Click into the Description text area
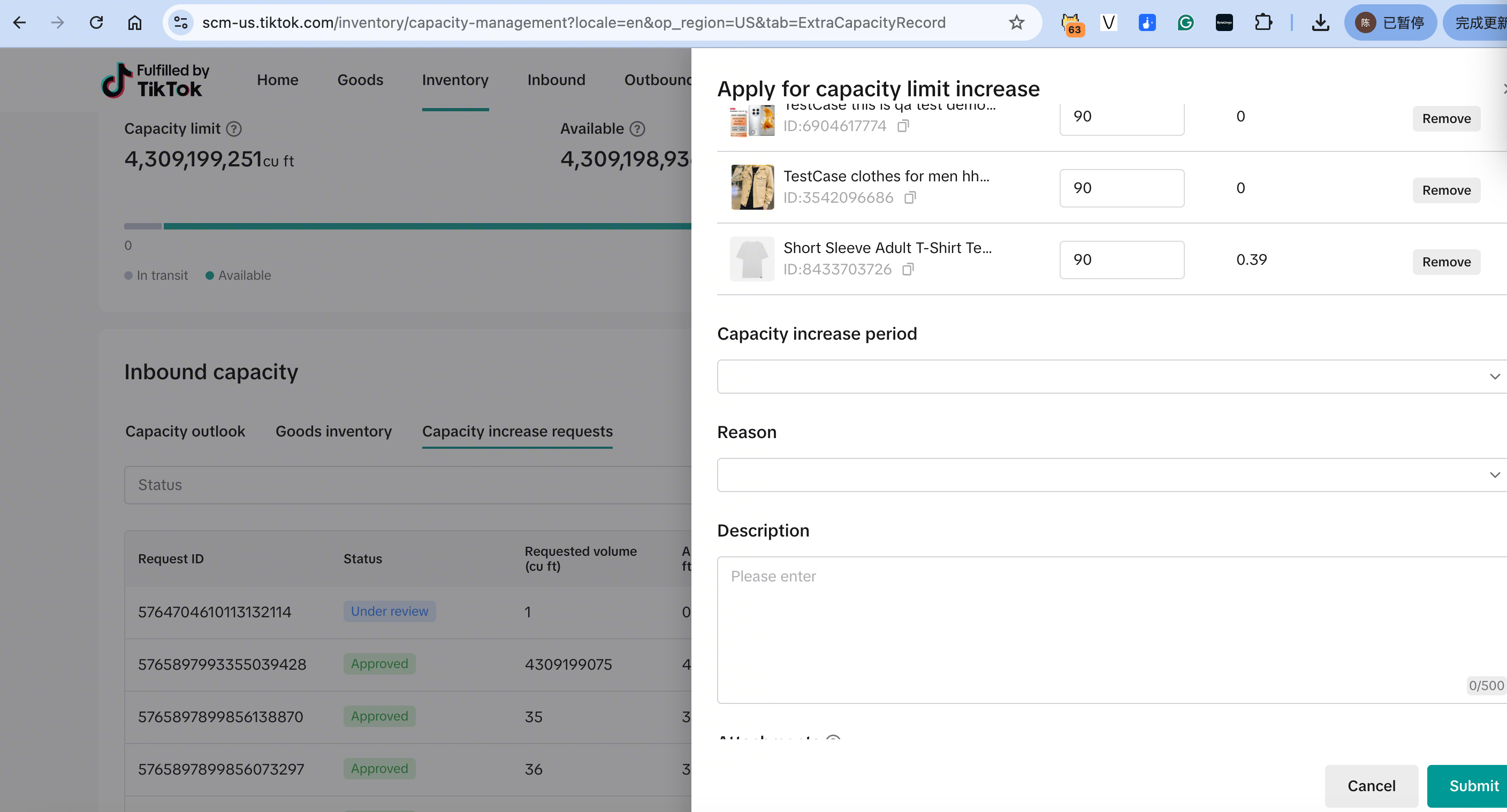 1112,629
